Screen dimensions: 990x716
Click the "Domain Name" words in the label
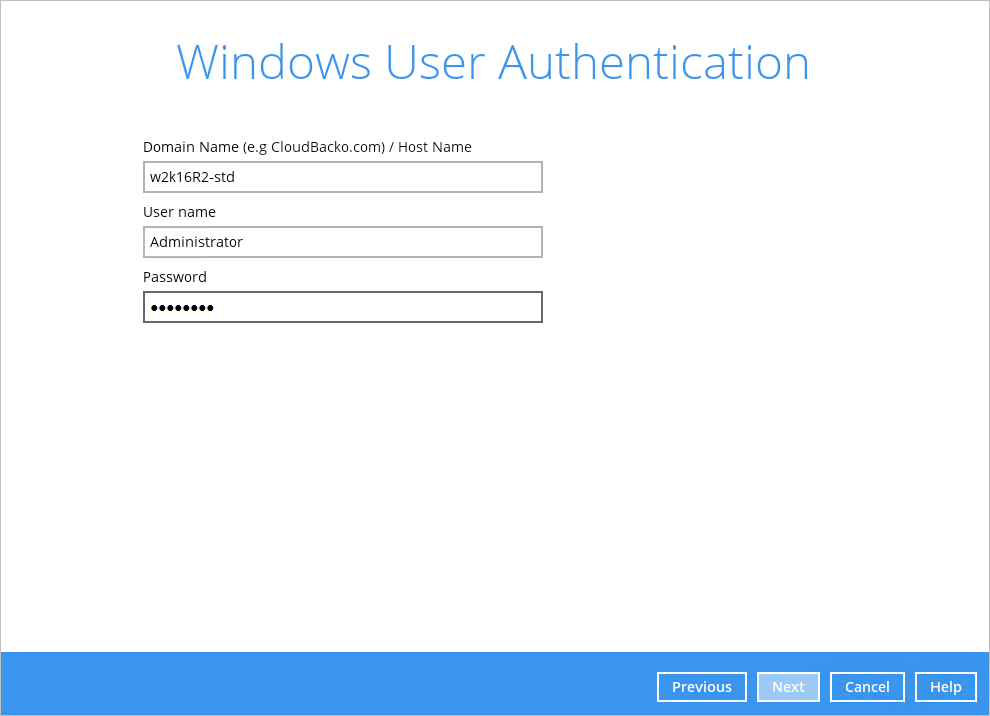pos(190,147)
